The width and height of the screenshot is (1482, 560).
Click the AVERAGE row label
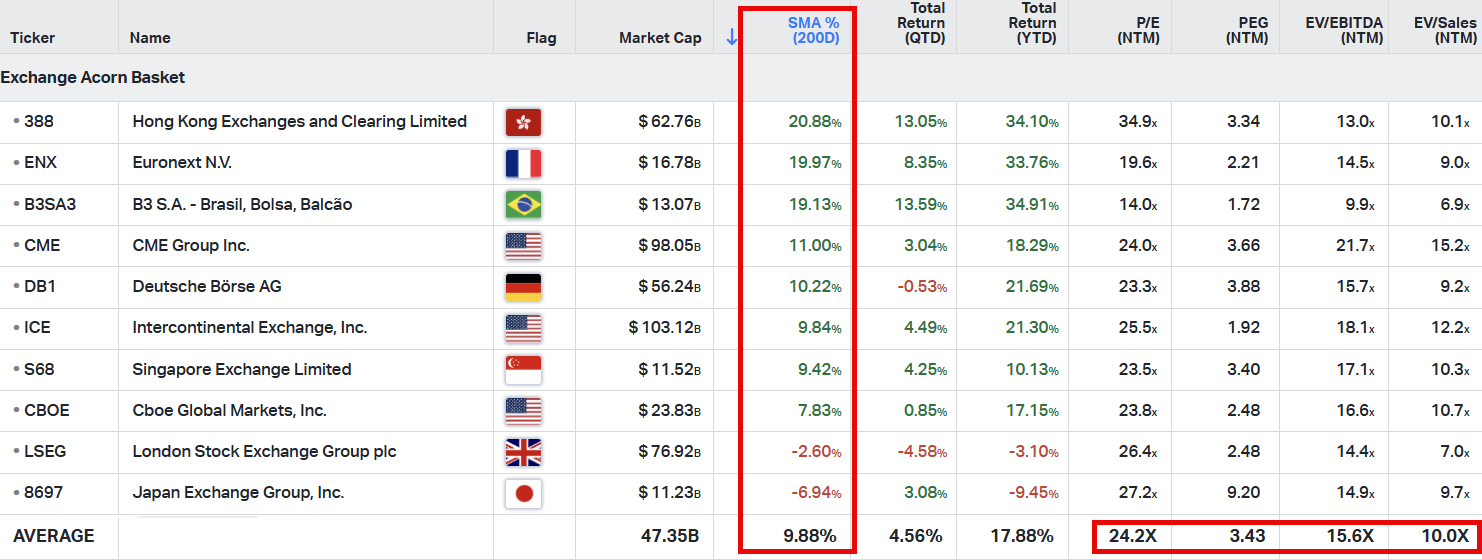[x=54, y=536]
